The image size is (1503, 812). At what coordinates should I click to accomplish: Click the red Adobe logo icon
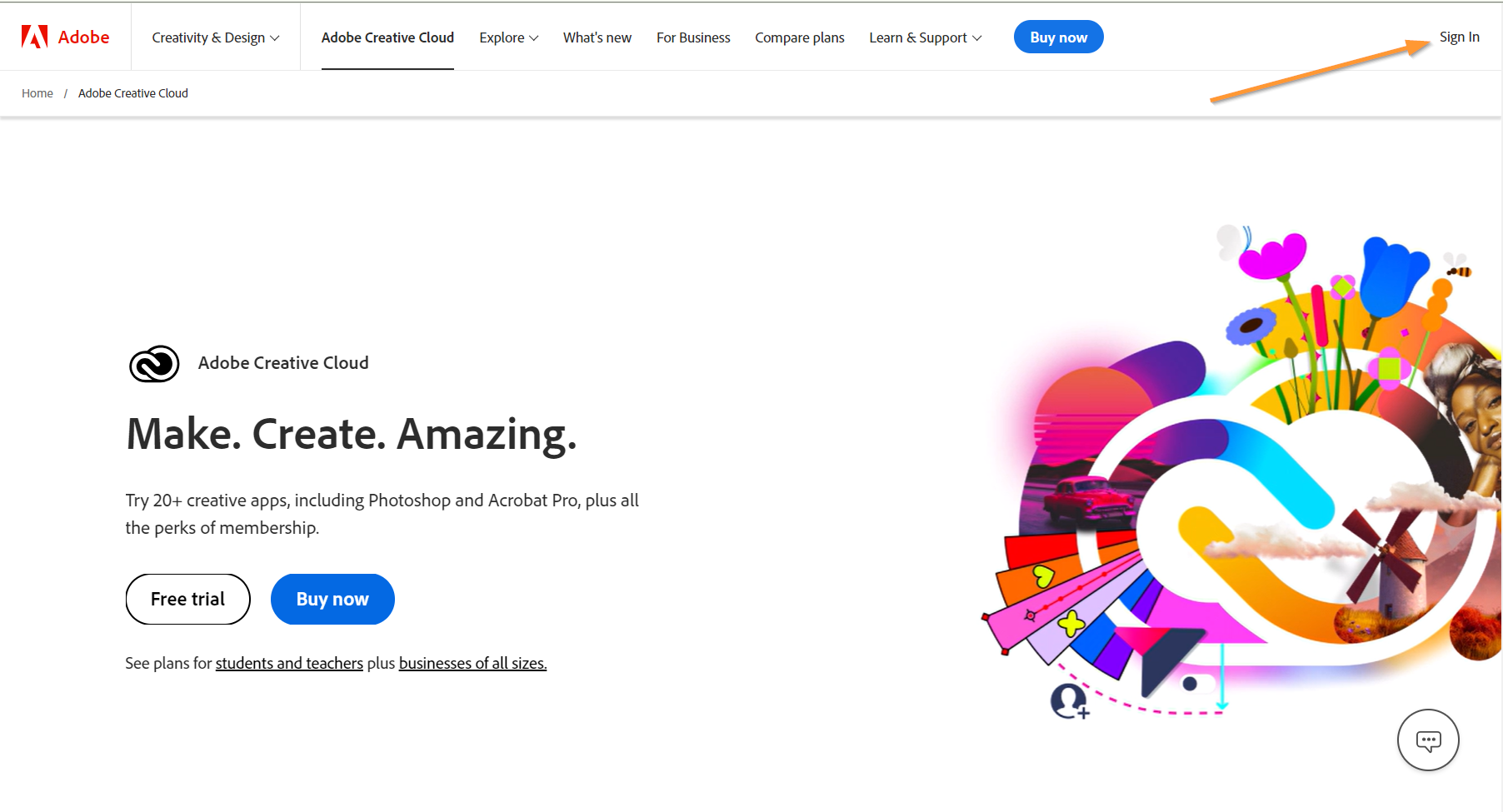(35, 37)
